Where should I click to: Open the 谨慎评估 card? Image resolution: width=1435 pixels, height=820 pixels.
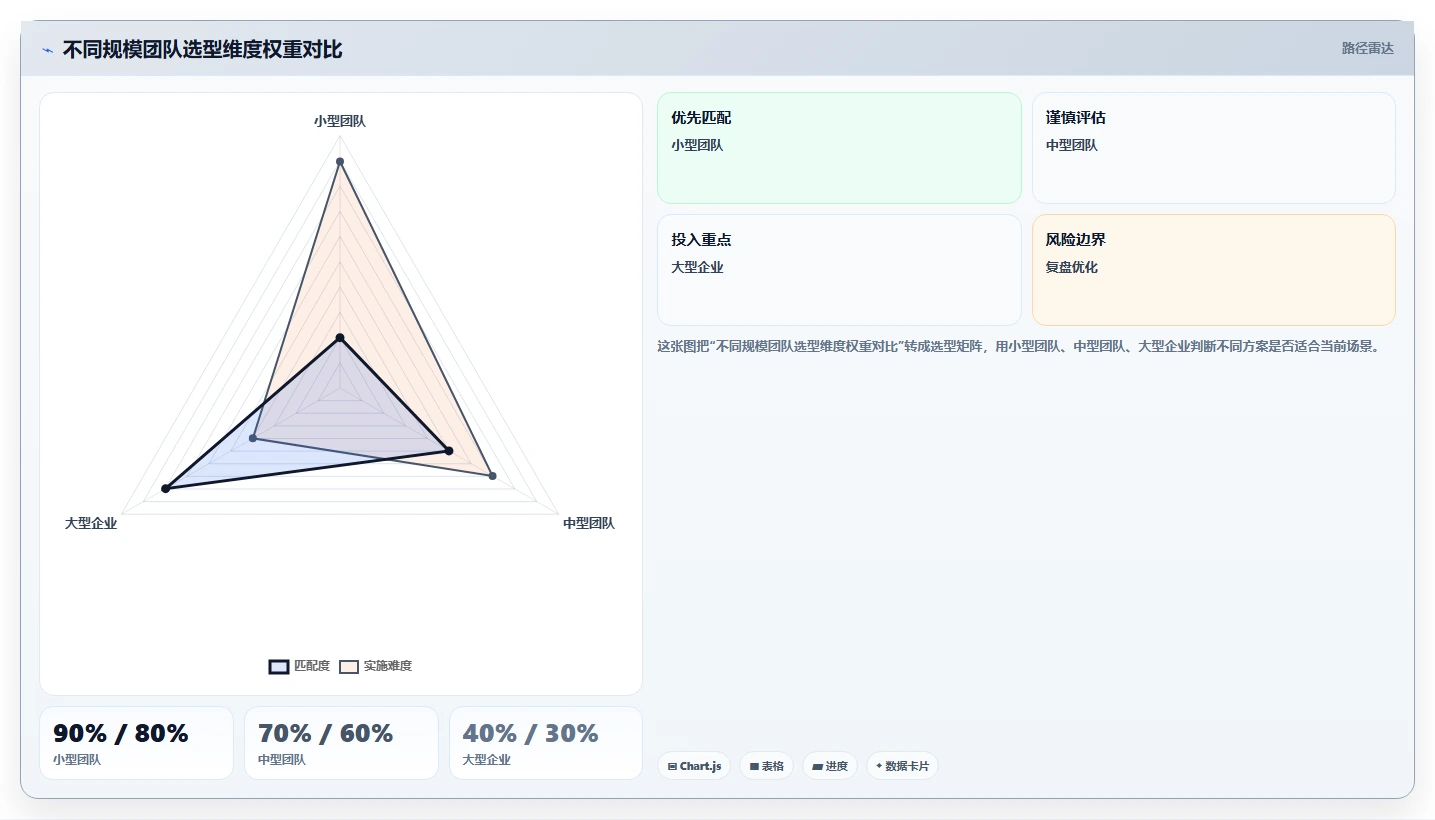pyautogui.click(x=1213, y=148)
